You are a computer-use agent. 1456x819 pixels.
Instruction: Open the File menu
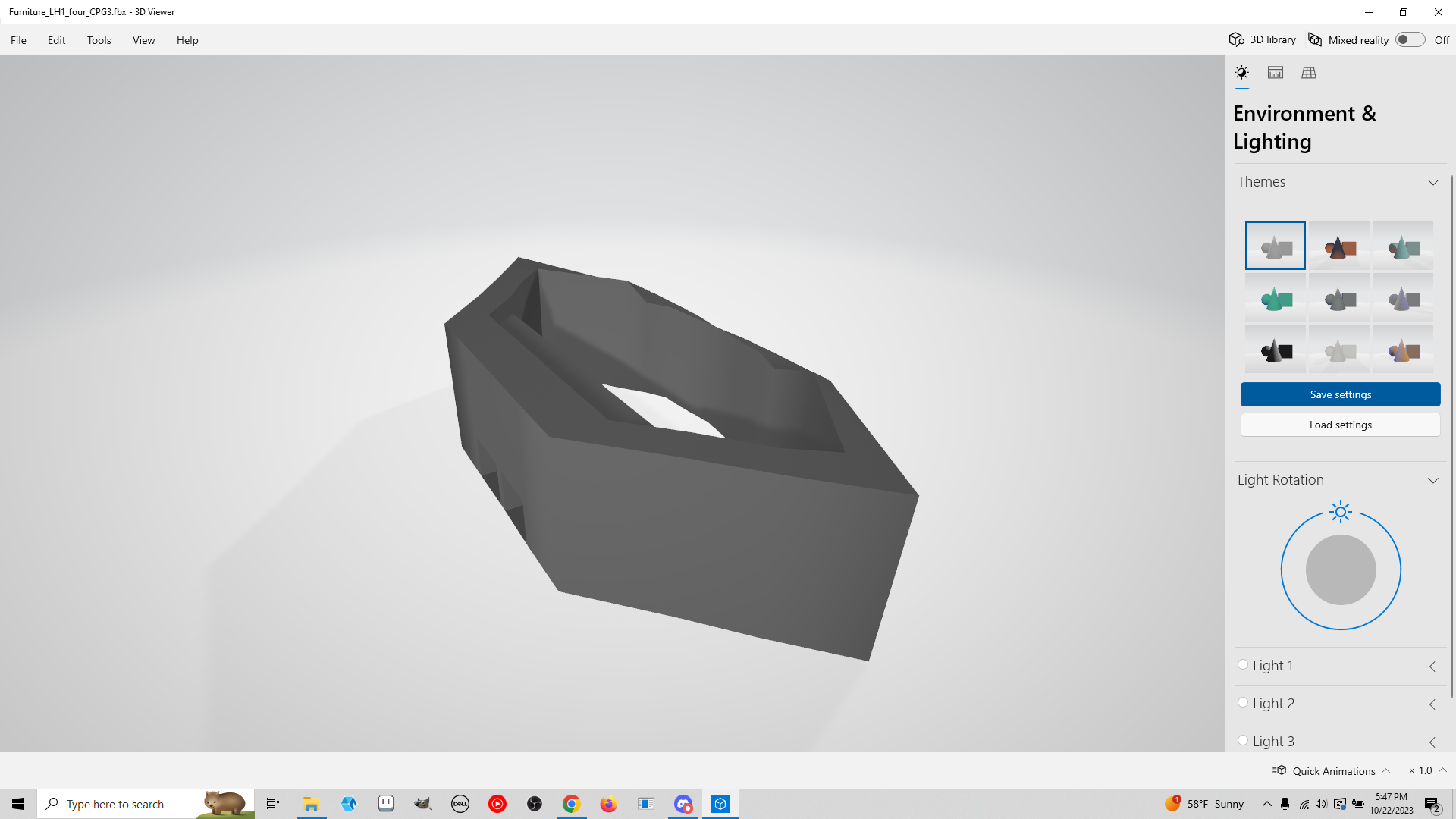(18, 40)
